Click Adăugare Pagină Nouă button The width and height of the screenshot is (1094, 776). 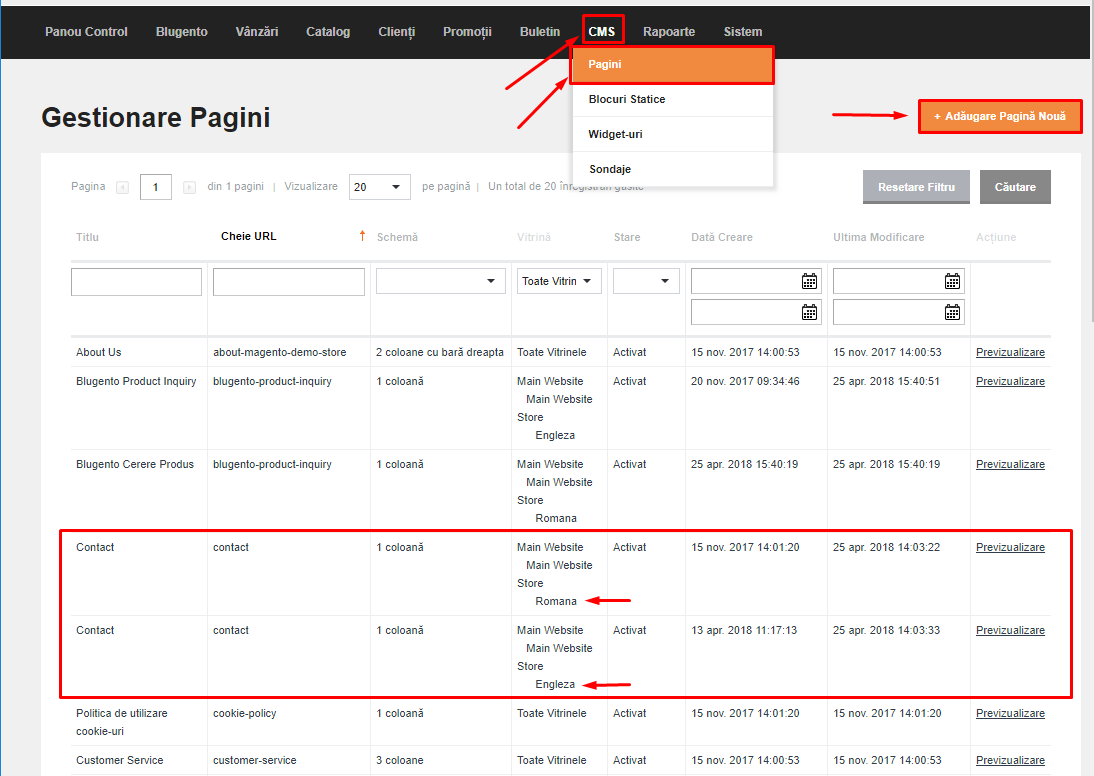tap(1000, 117)
